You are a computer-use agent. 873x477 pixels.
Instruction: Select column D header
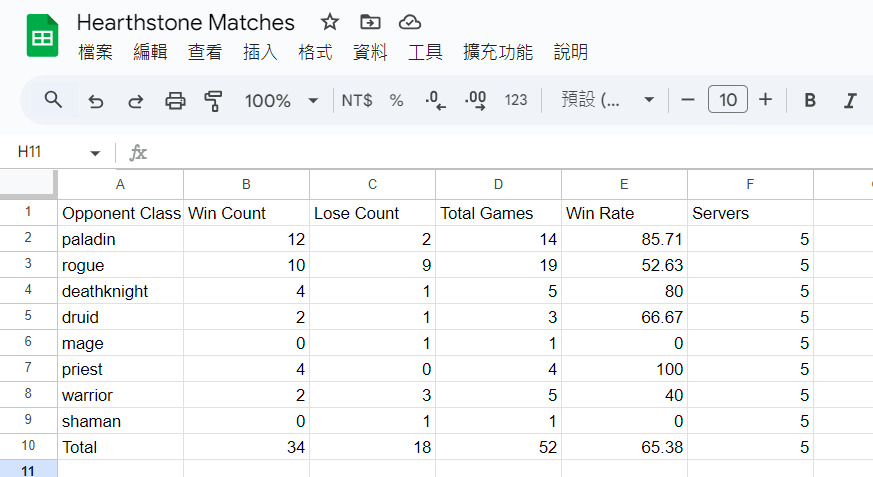pyautogui.click(x=498, y=185)
